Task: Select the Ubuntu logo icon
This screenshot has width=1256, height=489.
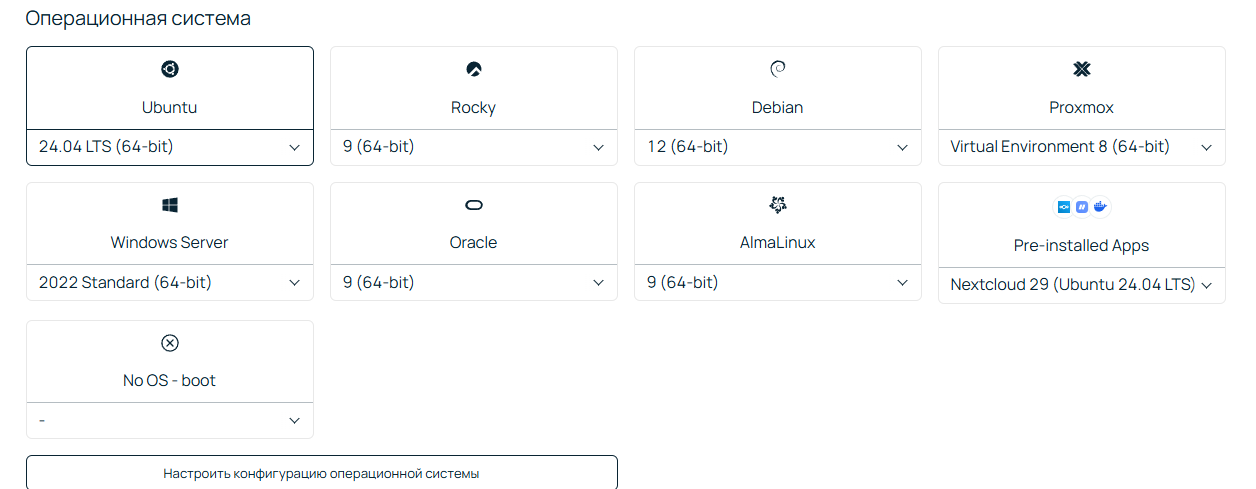Action: point(170,69)
